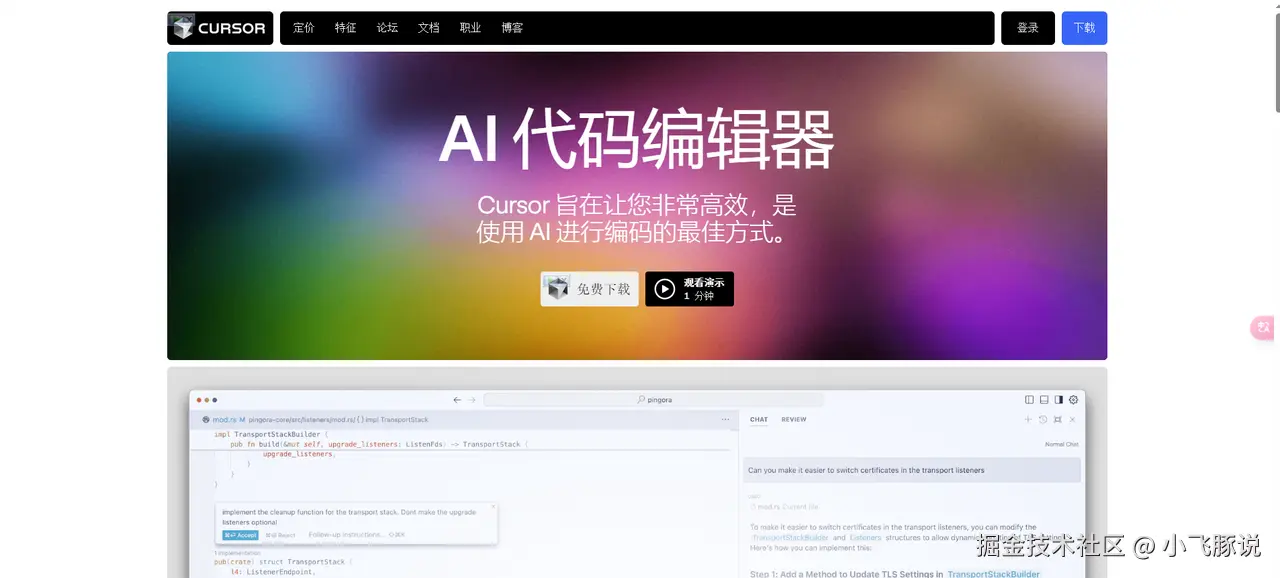Image resolution: width=1280 pixels, height=578 pixels.
Task: Open the editor three-dots more menu
Action: coord(726,420)
